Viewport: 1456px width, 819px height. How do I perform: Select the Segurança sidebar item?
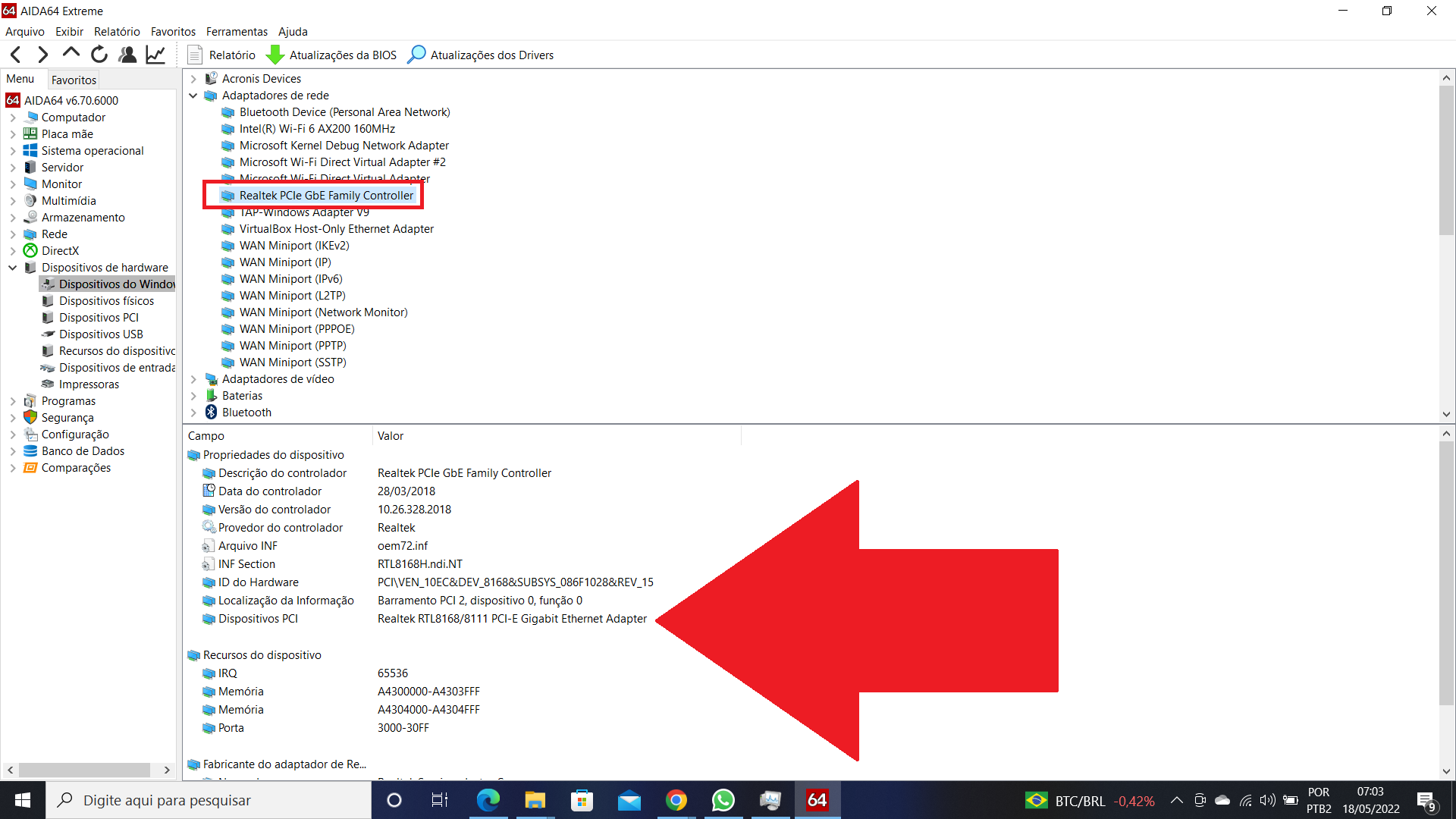pyautogui.click(x=67, y=418)
